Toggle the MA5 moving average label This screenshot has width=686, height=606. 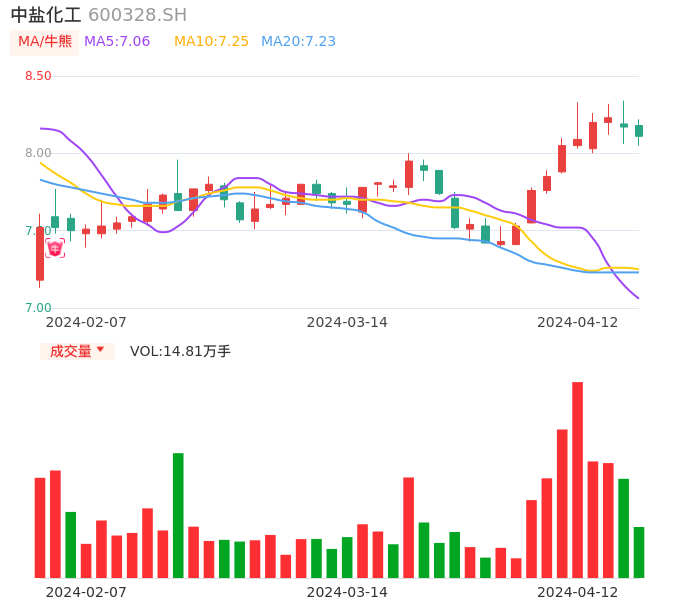coord(117,42)
